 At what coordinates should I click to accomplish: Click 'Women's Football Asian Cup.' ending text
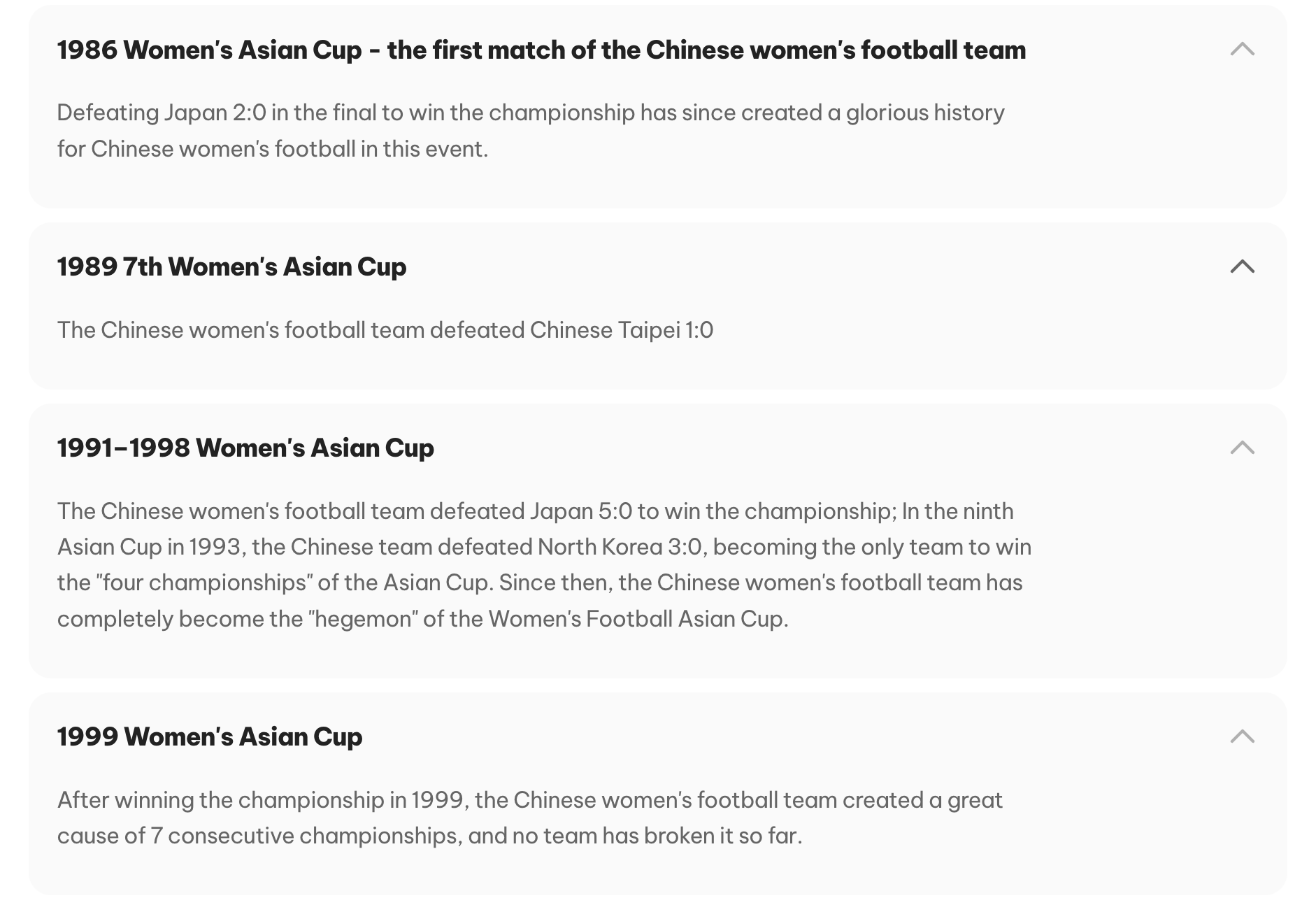[638, 619]
